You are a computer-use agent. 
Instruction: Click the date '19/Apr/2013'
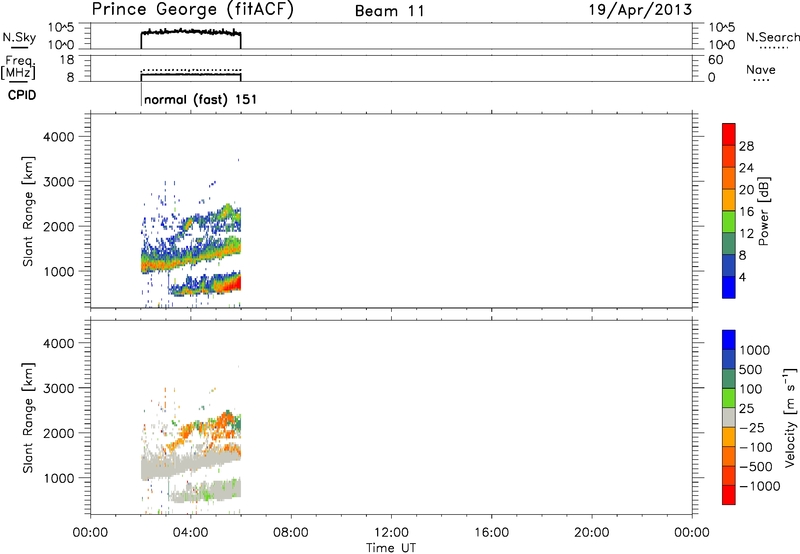[641, 10]
